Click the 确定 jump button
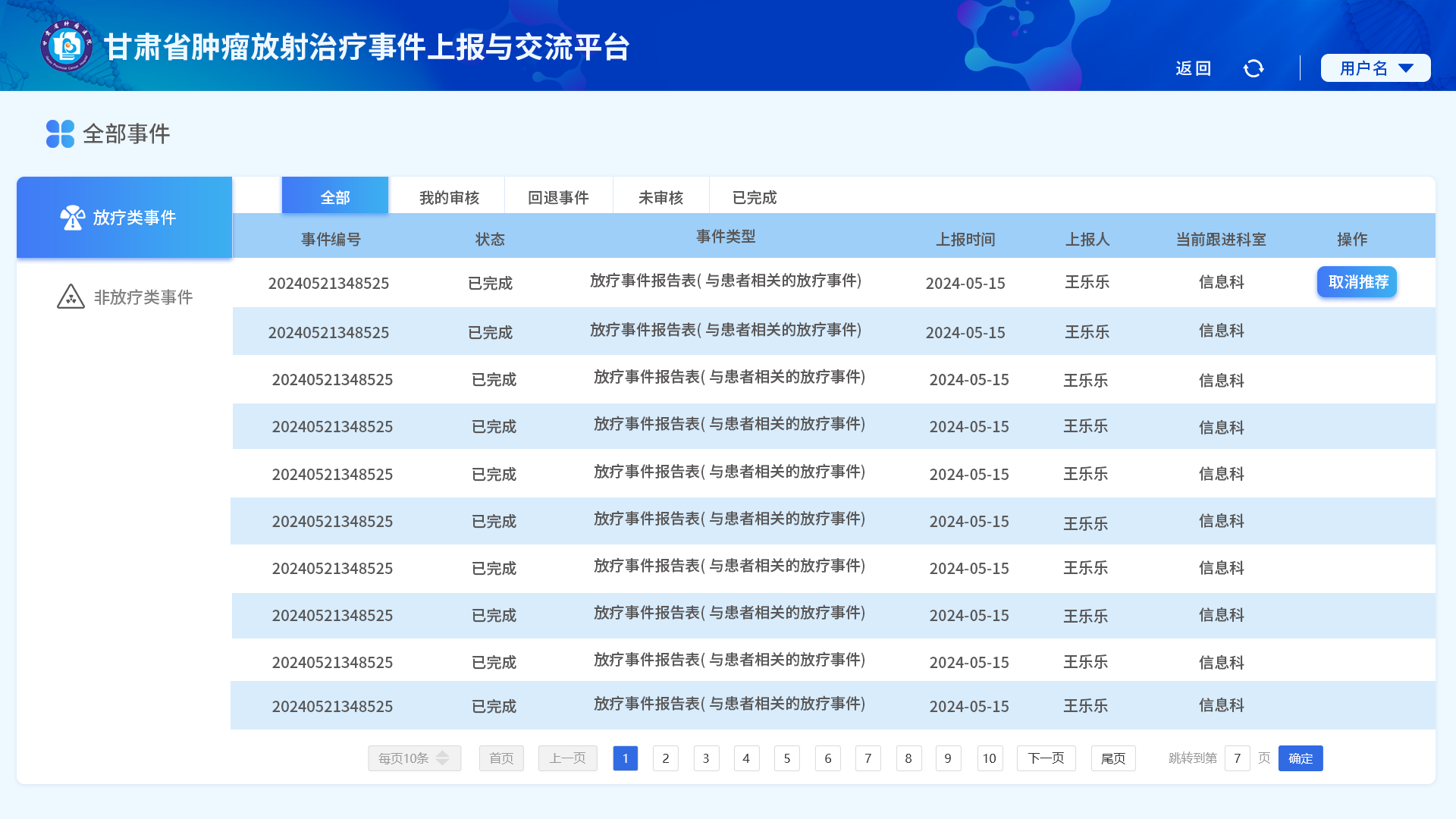1456x819 pixels. click(1301, 758)
